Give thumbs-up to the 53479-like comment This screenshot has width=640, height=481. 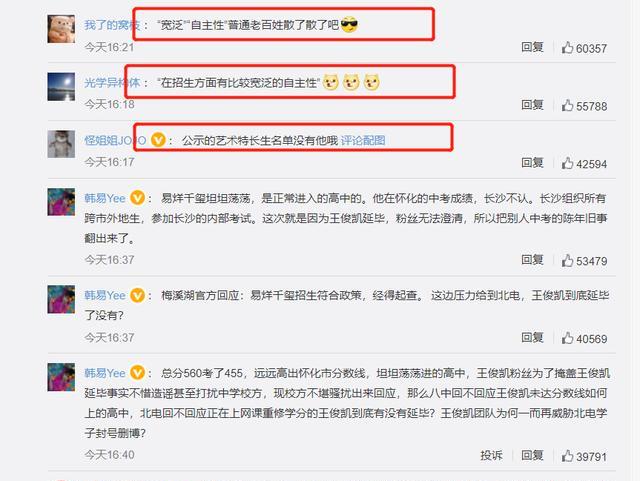[567, 261]
